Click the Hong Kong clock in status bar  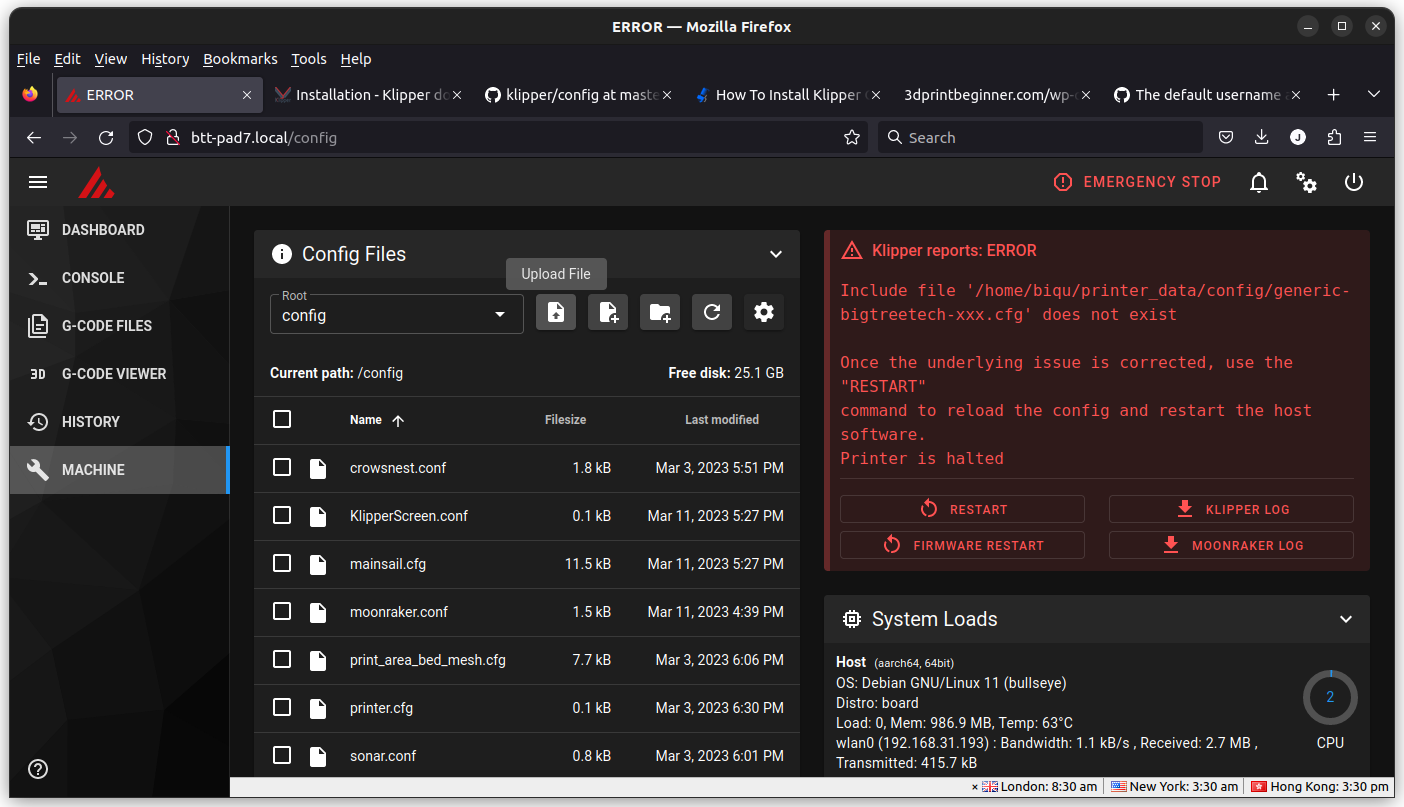[x=1319, y=787]
